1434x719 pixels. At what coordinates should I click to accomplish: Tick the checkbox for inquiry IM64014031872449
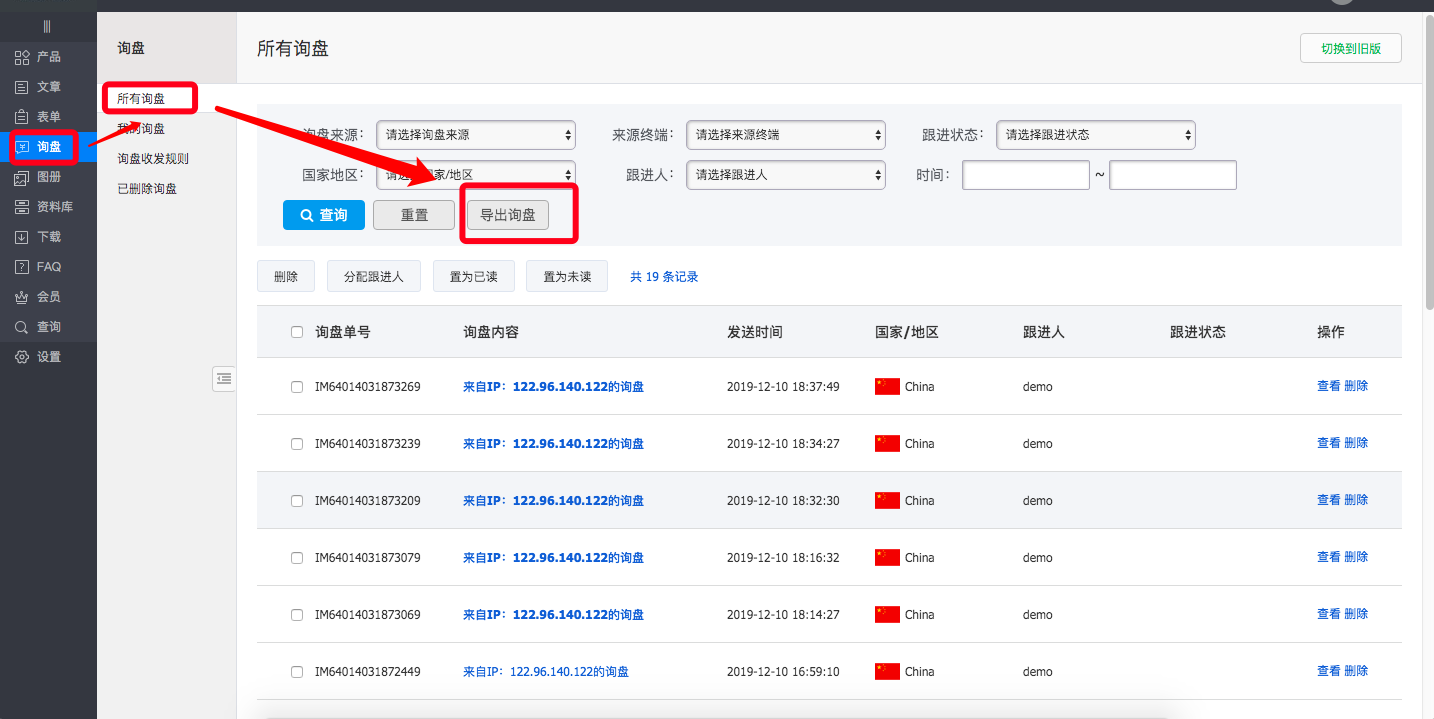[297, 672]
